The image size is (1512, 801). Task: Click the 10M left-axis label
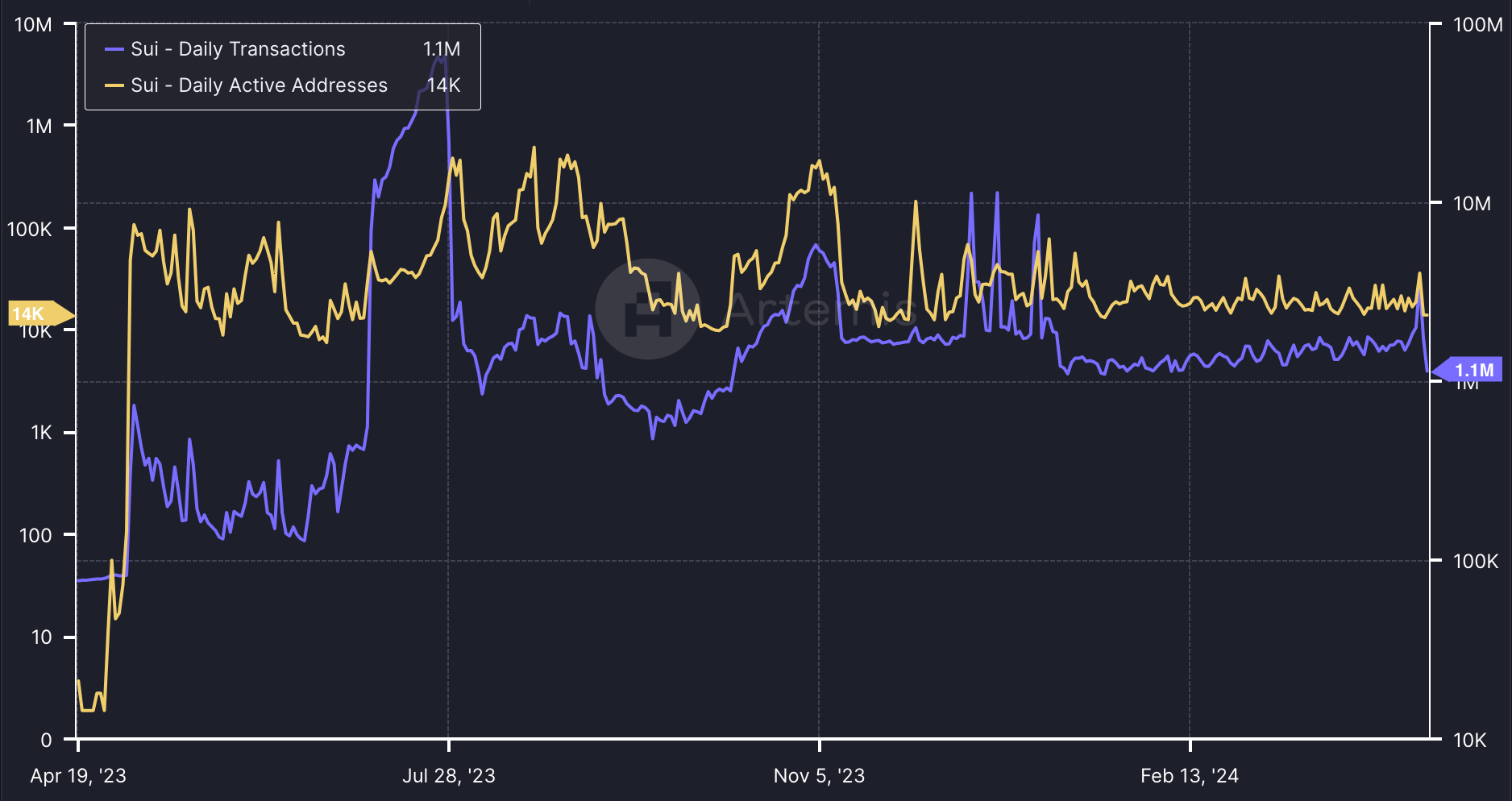pyautogui.click(x=33, y=25)
